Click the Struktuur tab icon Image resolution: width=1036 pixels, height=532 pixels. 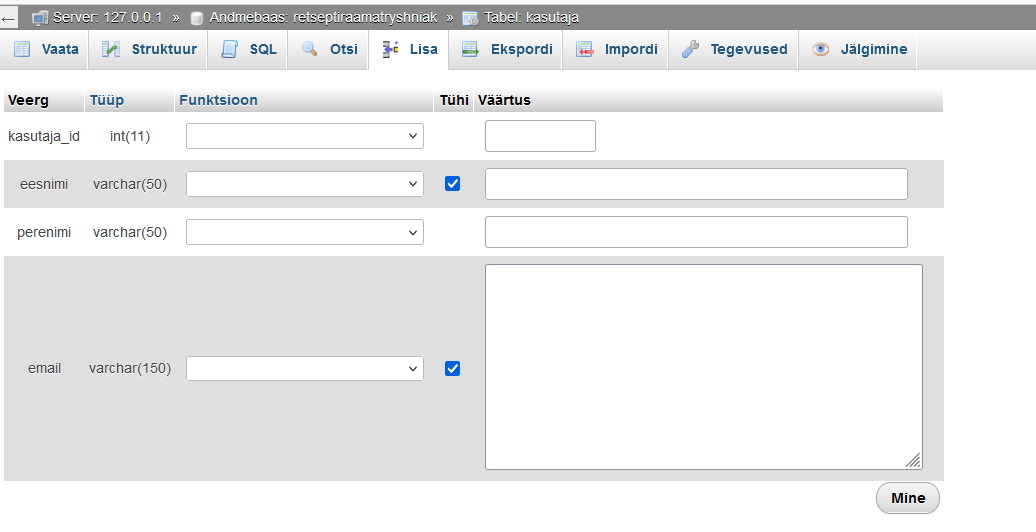(x=112, y=49)
